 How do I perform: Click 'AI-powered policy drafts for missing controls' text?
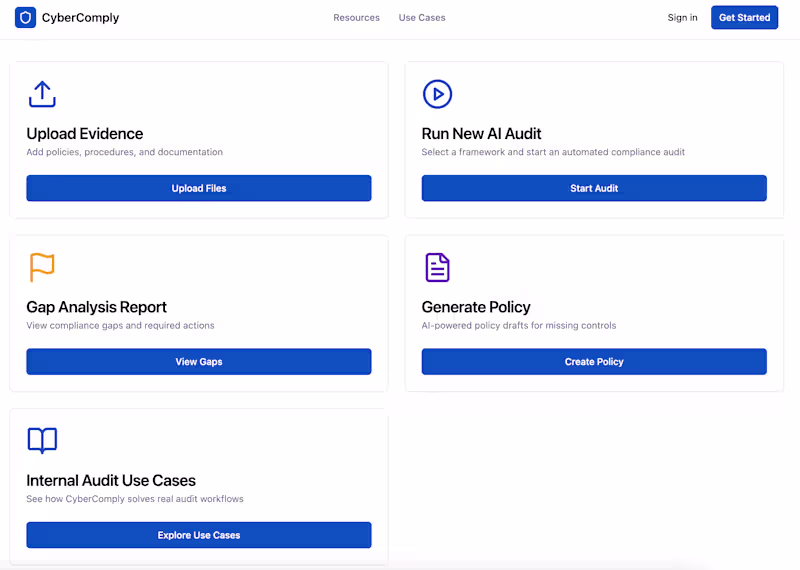point(519,326)
